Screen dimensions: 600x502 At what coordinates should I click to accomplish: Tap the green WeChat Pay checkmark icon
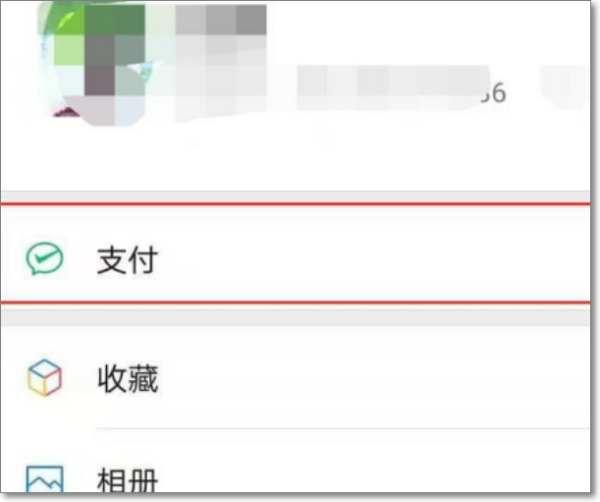coord(44,259)
